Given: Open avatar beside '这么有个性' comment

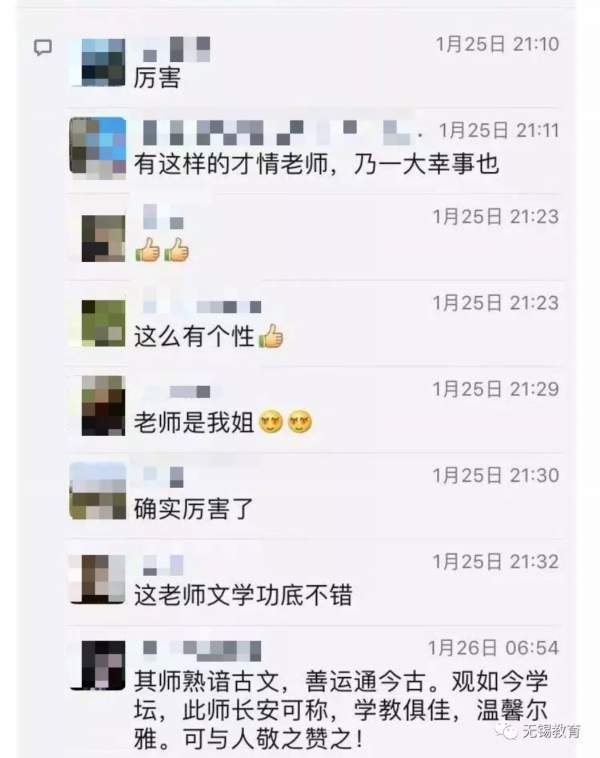Looking at the screenshot, I should point(102,323).
